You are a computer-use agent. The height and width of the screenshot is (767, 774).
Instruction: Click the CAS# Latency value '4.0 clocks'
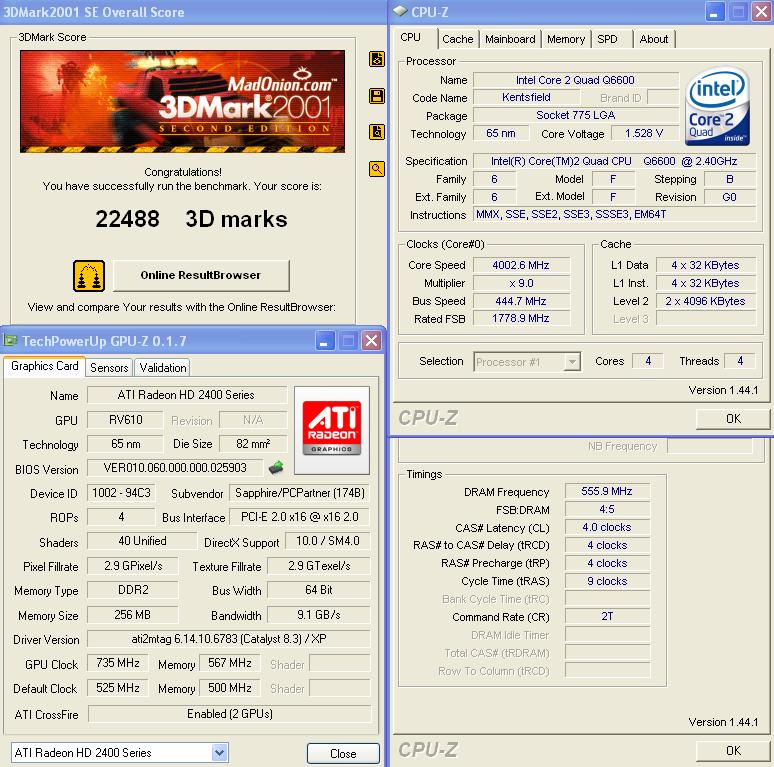pyautogui.click(x=607, y=527)
